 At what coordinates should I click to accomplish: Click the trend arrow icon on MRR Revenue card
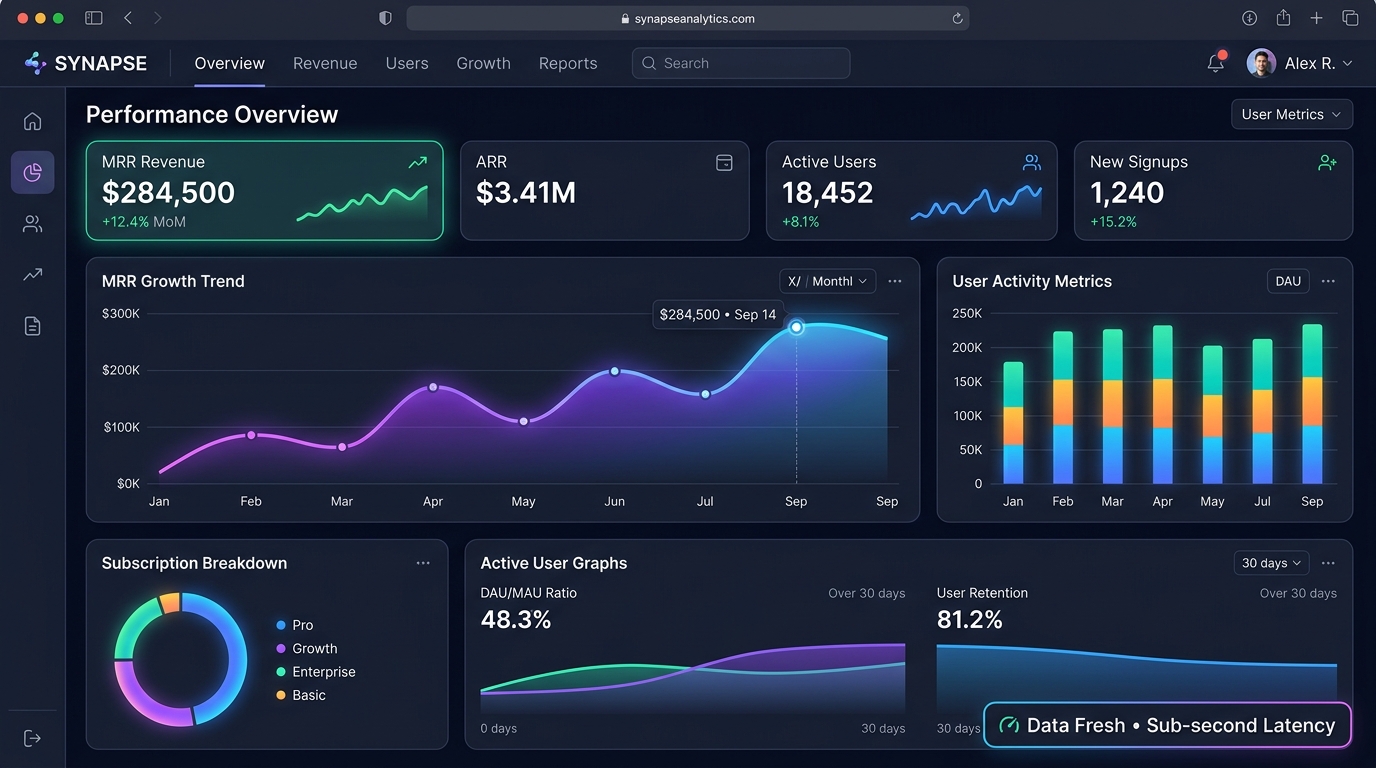click(x=418, y=162)
